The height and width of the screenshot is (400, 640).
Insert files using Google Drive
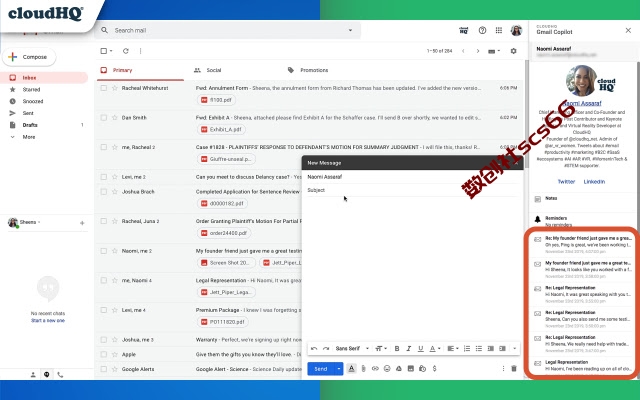(x=399, y=369)
